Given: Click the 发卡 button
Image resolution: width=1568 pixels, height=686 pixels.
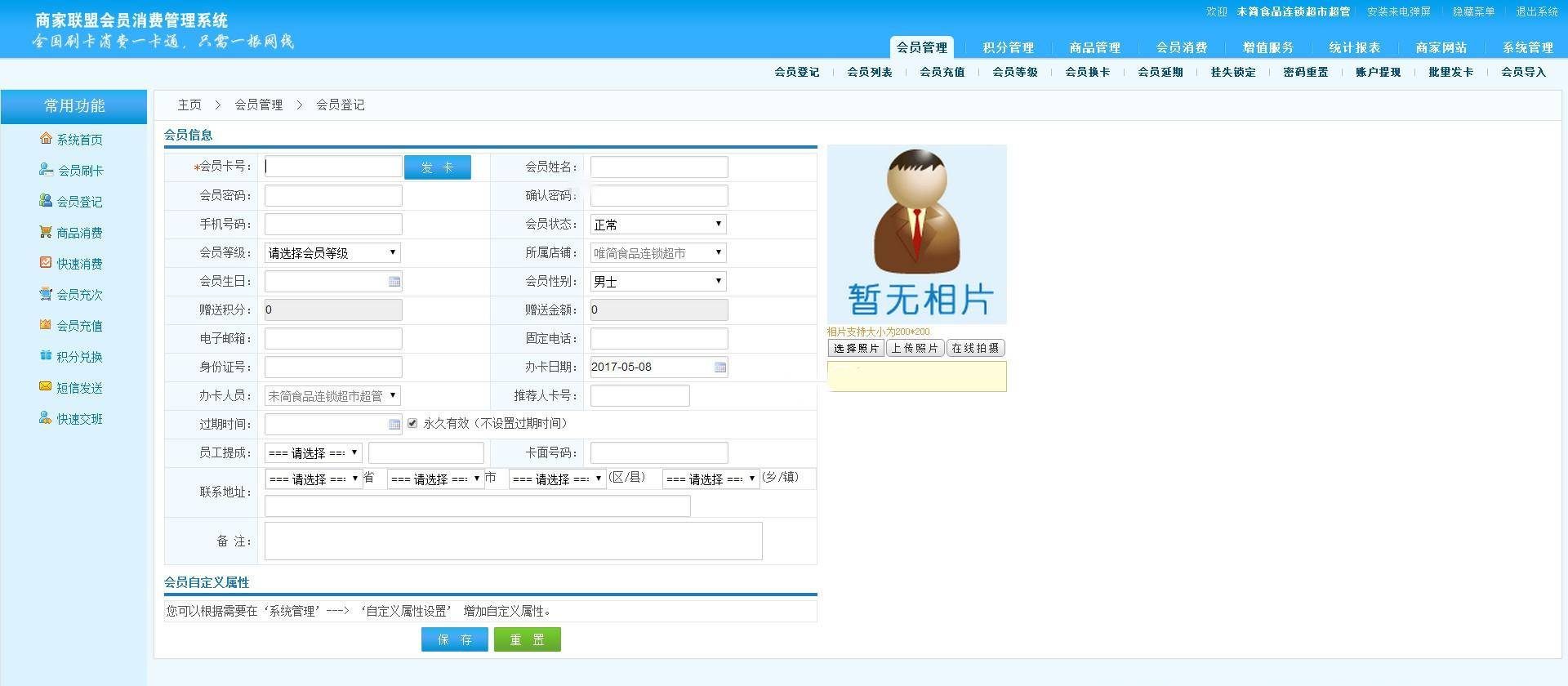Looking at the screenshot, I should (437, 167).
